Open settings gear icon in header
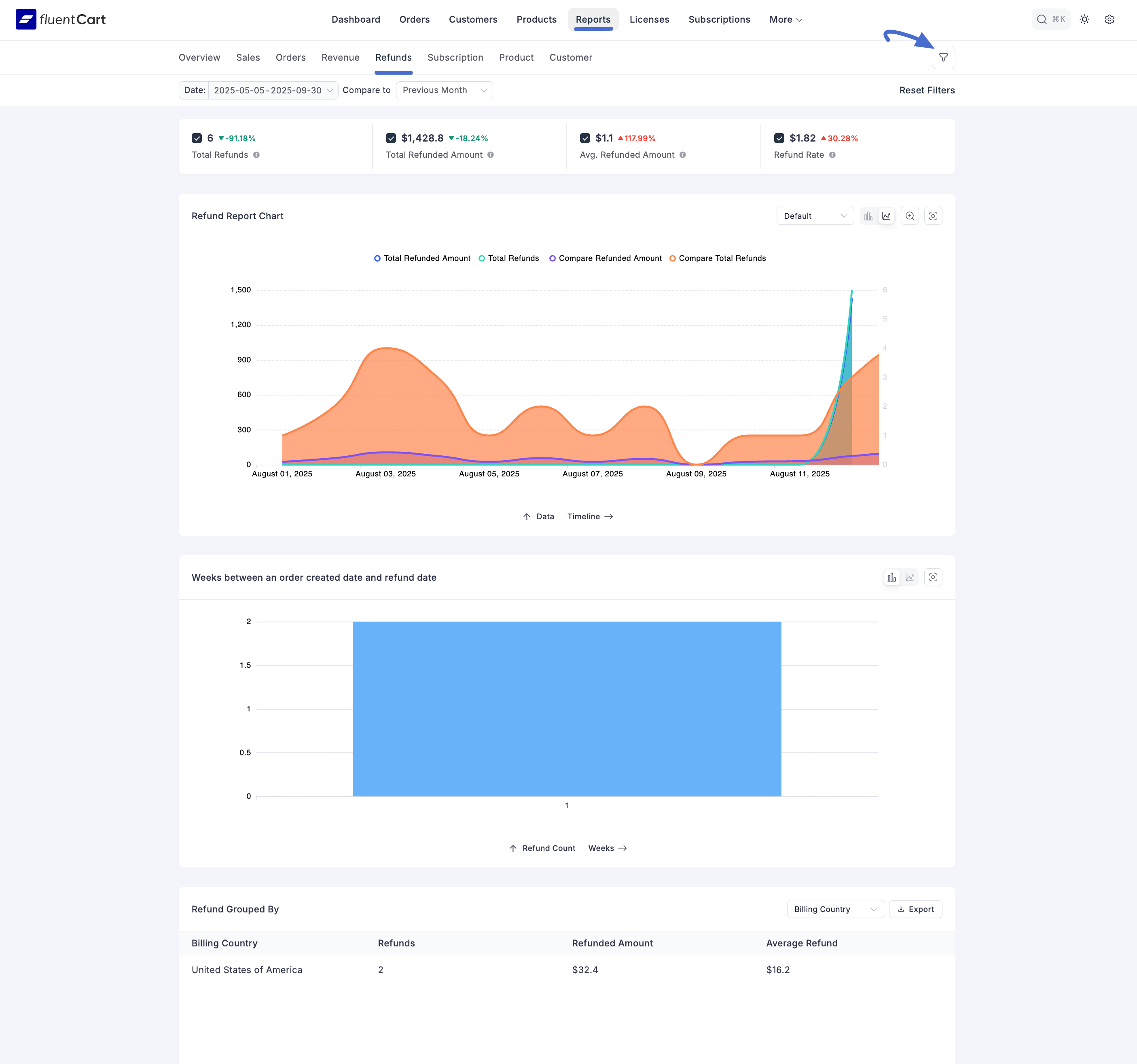Screen dimensions: 1137x1064 pyautogui.click(x=1109, y=19)
